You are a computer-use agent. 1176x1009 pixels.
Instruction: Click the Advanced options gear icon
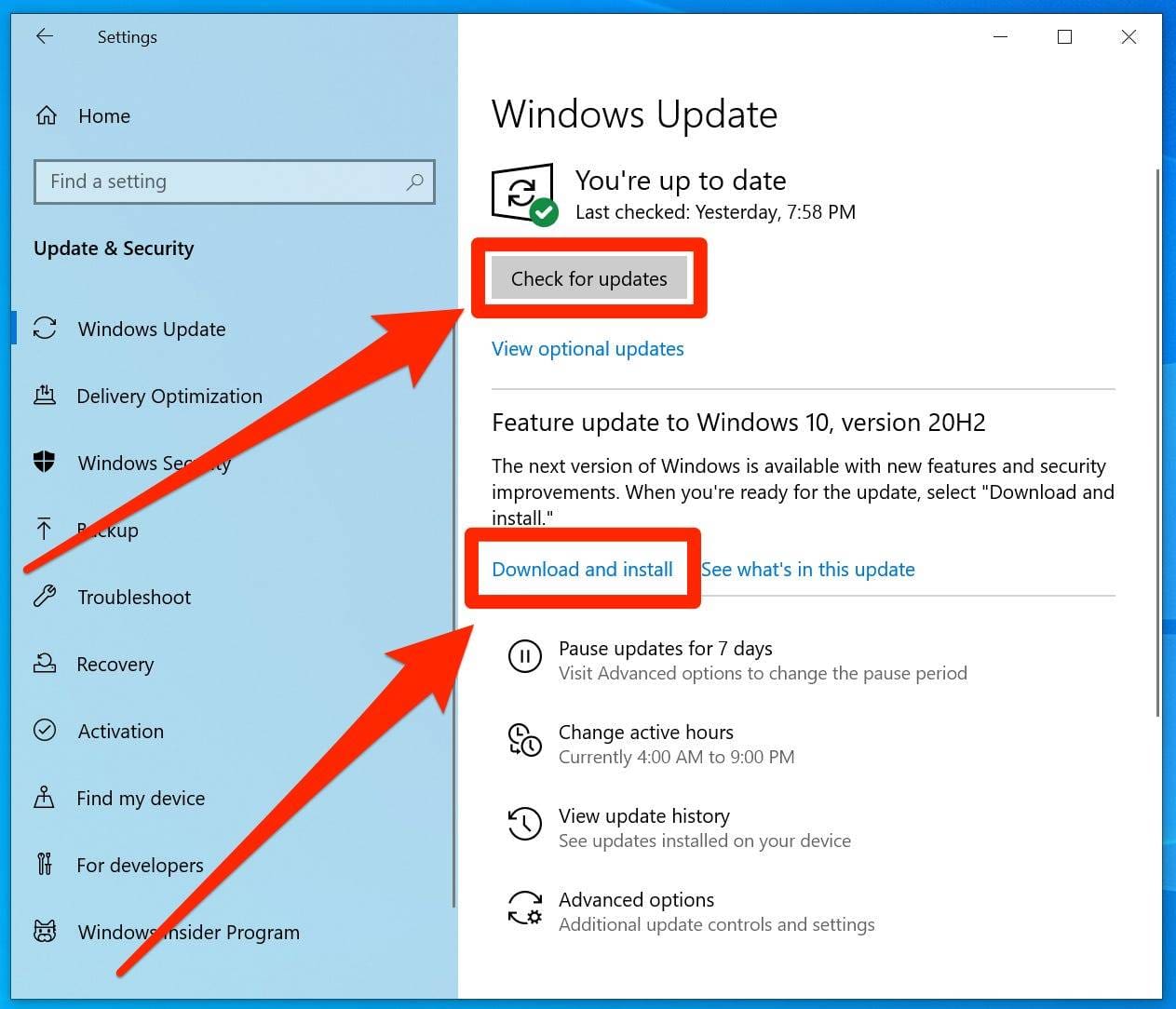[x=524, y=908]
